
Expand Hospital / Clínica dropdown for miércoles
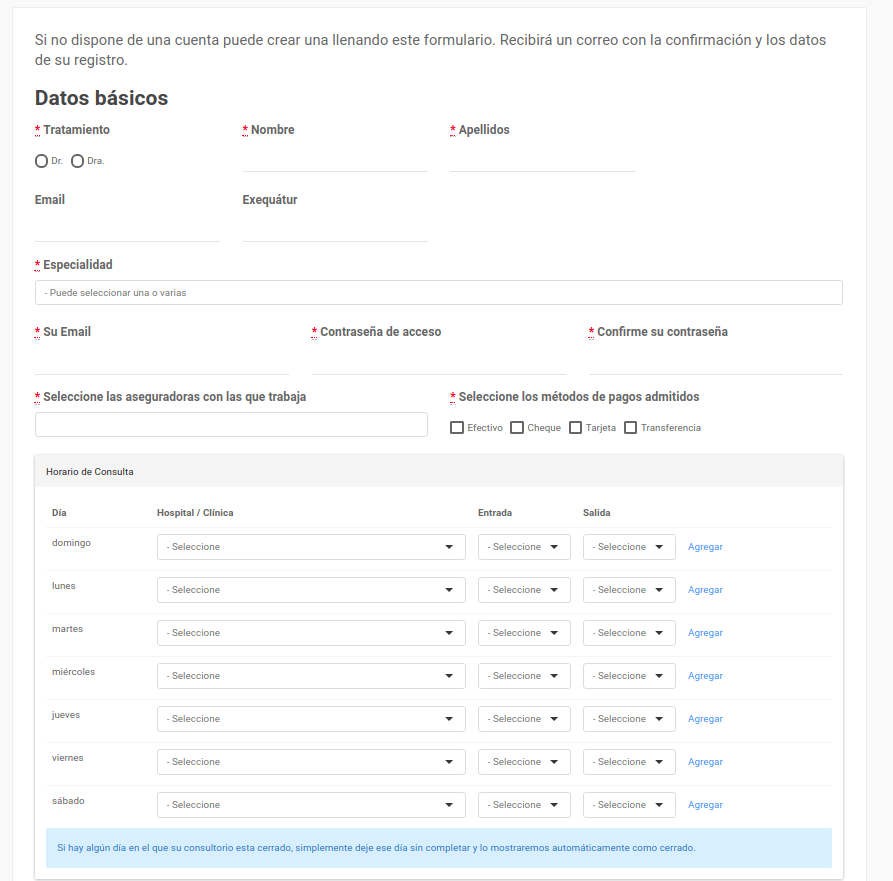(311, 676)
